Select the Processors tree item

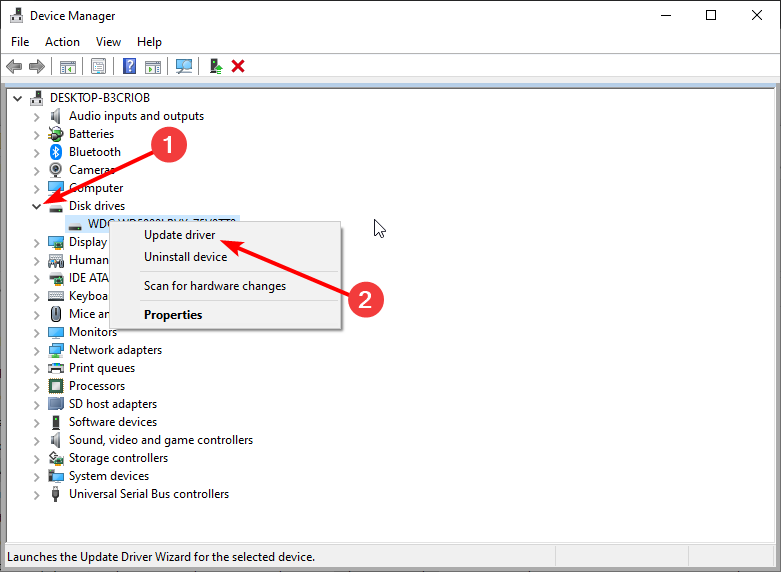click(97, 386)
